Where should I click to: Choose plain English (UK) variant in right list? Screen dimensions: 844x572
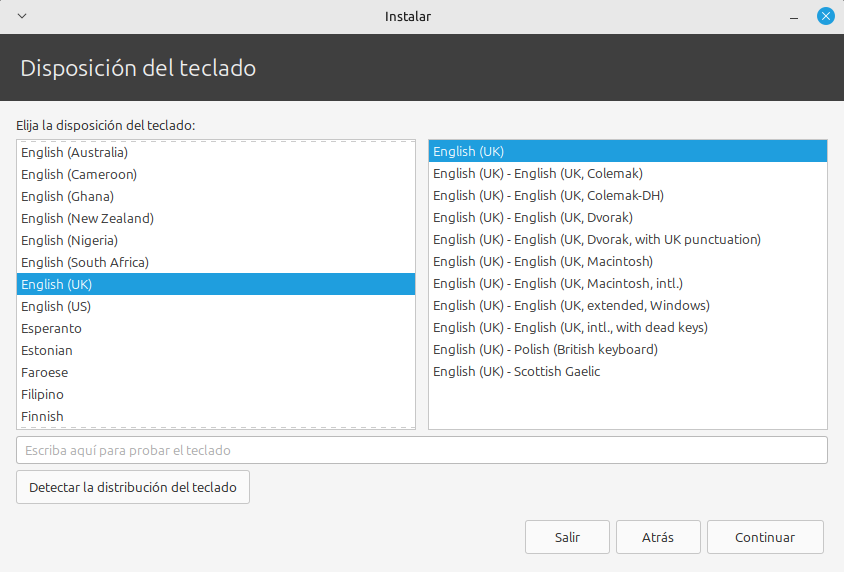click(x=628, y=151)
